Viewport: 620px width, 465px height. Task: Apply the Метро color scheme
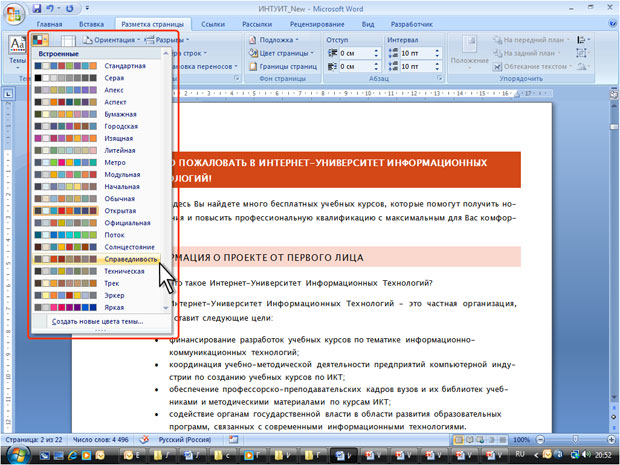point(97,162)
